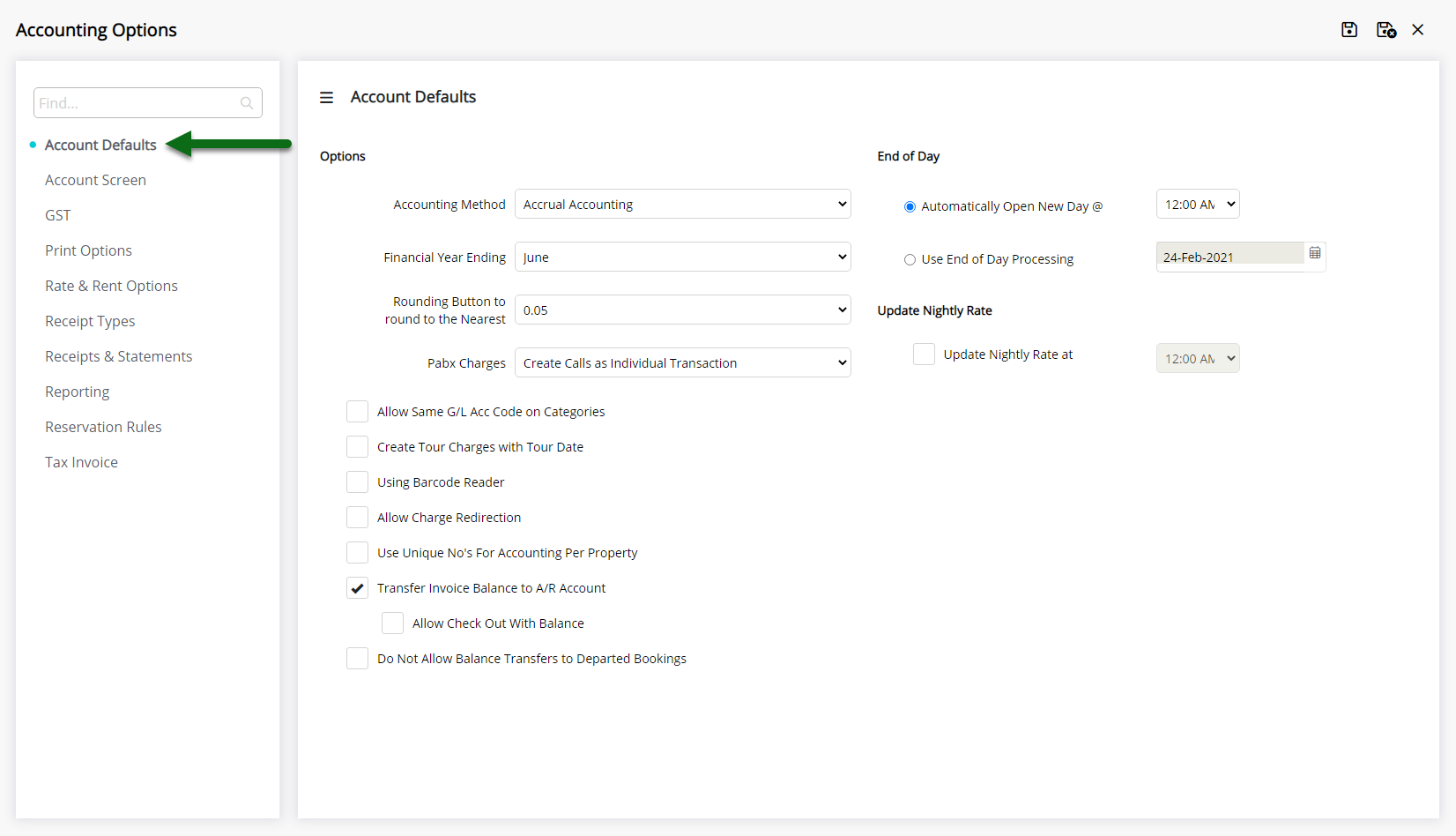Click into the Find search field
This screenshot has width=1456, height=836.
click(x=137, y=103)
